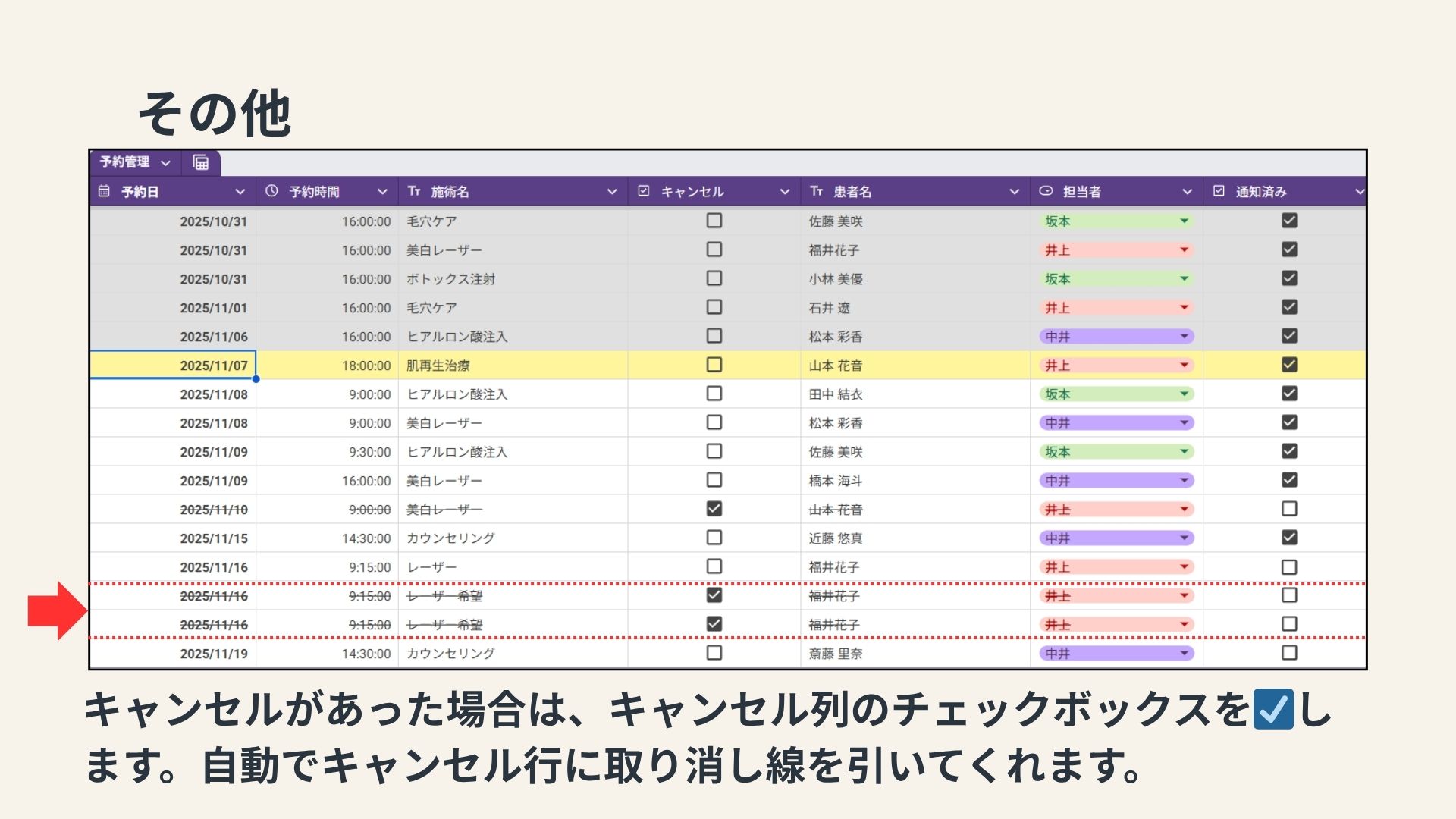Open the 患者名 column header dropdown

[1014, 192]
